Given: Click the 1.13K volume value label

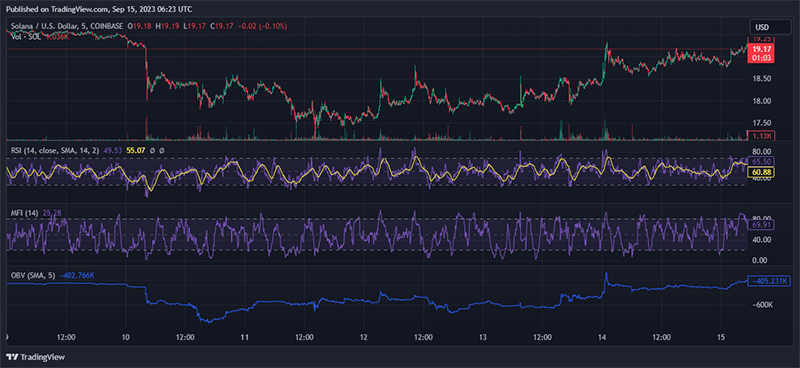Looking at the screenshot, I should [x=761, y=135].
